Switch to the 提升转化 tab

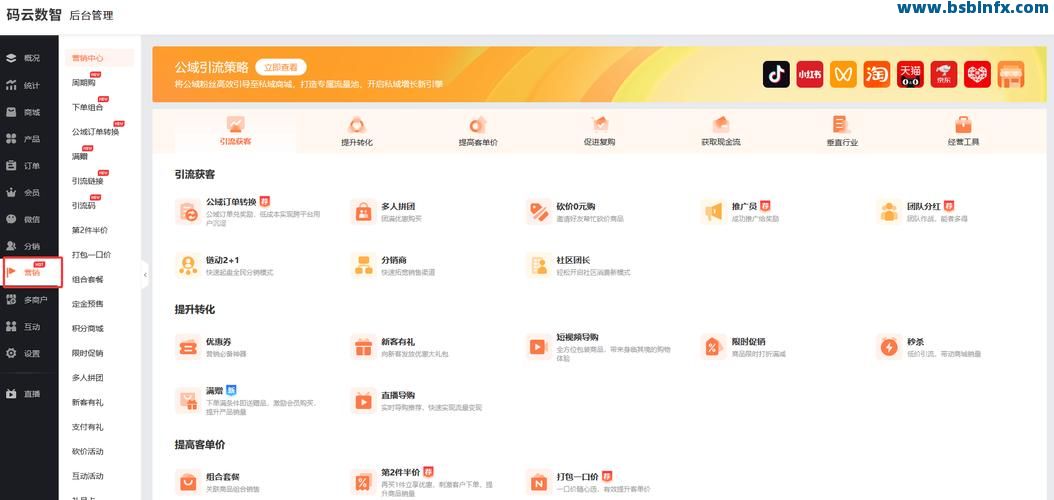[x=357, y=132]
